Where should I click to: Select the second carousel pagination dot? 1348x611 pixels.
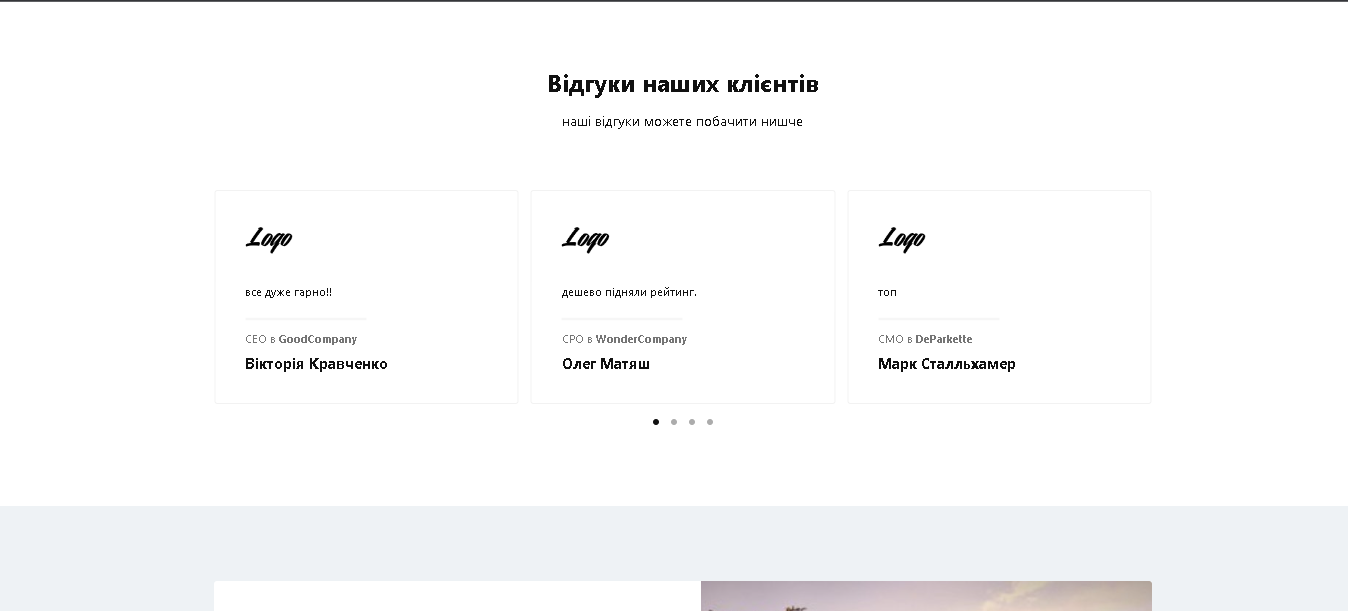[x=674, y=422]
